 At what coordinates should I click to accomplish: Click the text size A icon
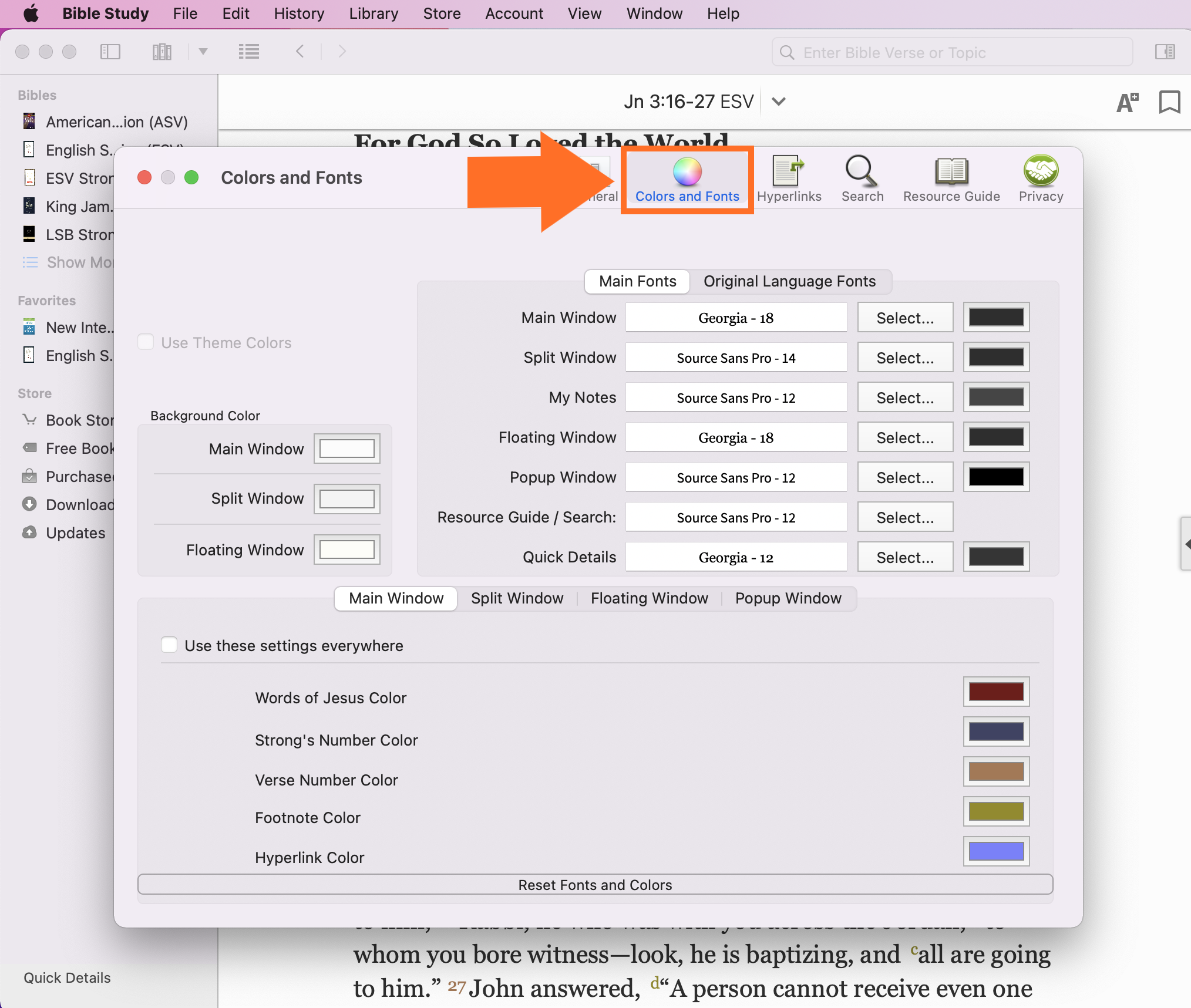(1126, 103)
